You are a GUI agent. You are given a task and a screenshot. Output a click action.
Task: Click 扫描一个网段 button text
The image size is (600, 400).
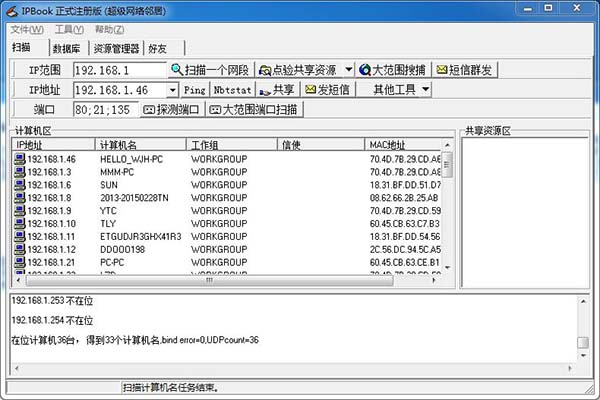[x=217, y=70]
